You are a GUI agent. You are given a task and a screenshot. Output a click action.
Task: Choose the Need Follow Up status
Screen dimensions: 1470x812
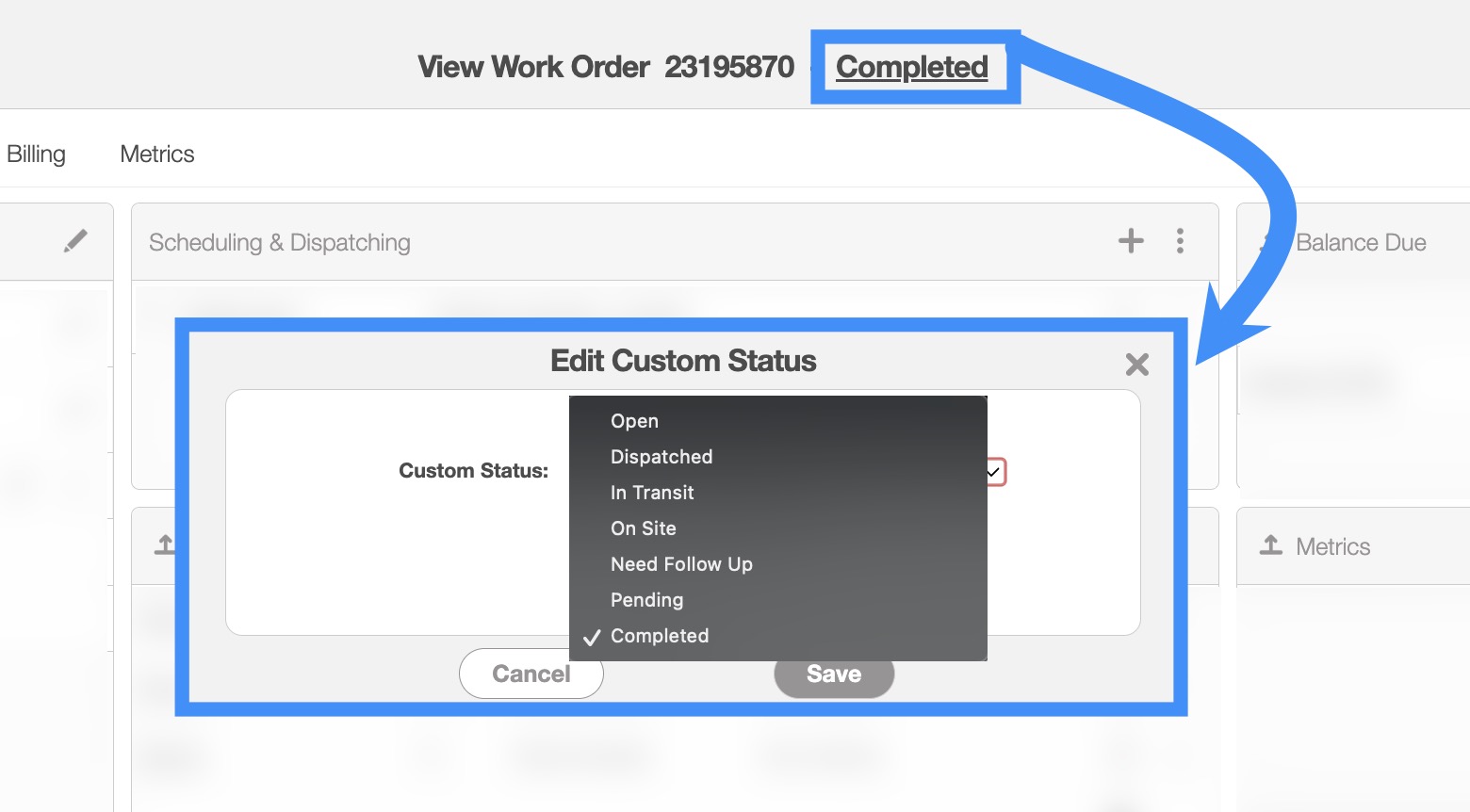pos(680,564)
